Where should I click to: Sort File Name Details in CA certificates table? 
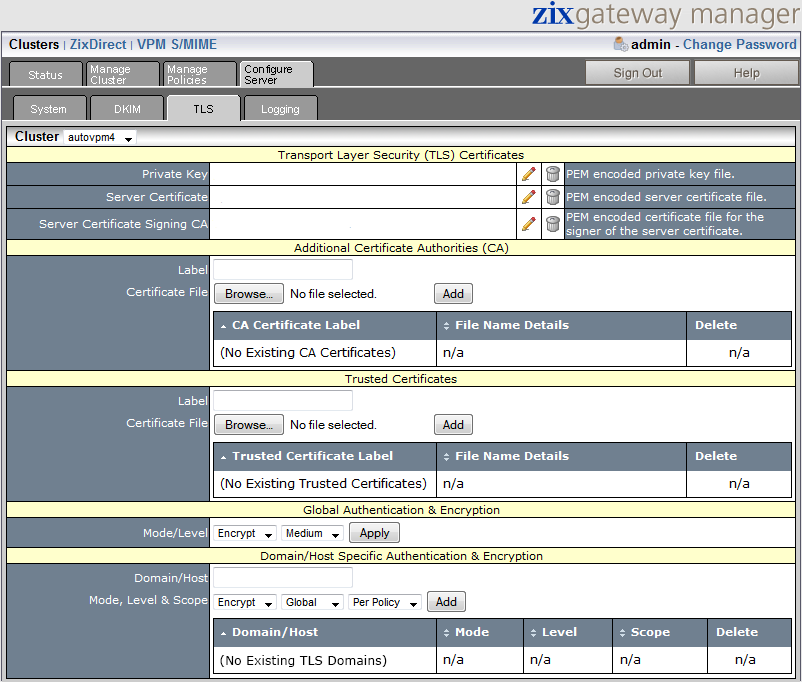[447, 326]
